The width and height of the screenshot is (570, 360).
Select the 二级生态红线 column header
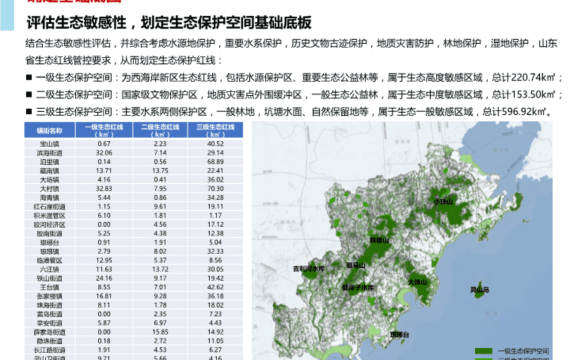(x=160, y=130)
